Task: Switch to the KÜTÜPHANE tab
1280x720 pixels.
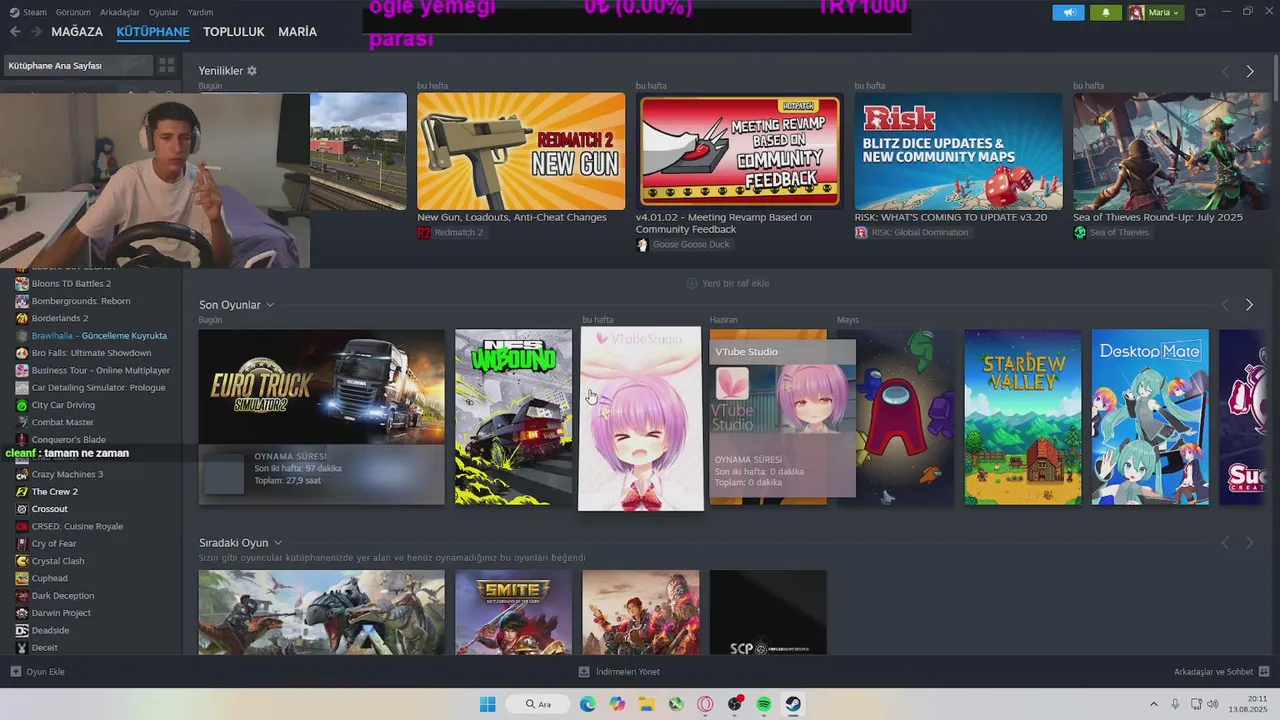Action: (x=153, y=32)
